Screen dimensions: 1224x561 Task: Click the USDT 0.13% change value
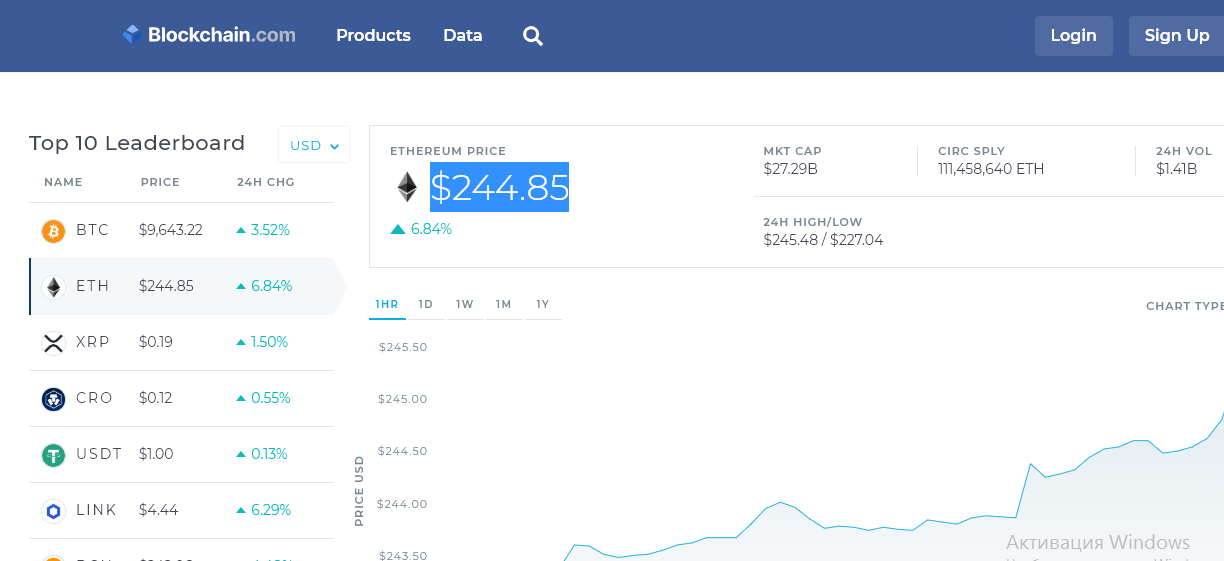click(269, 454)
